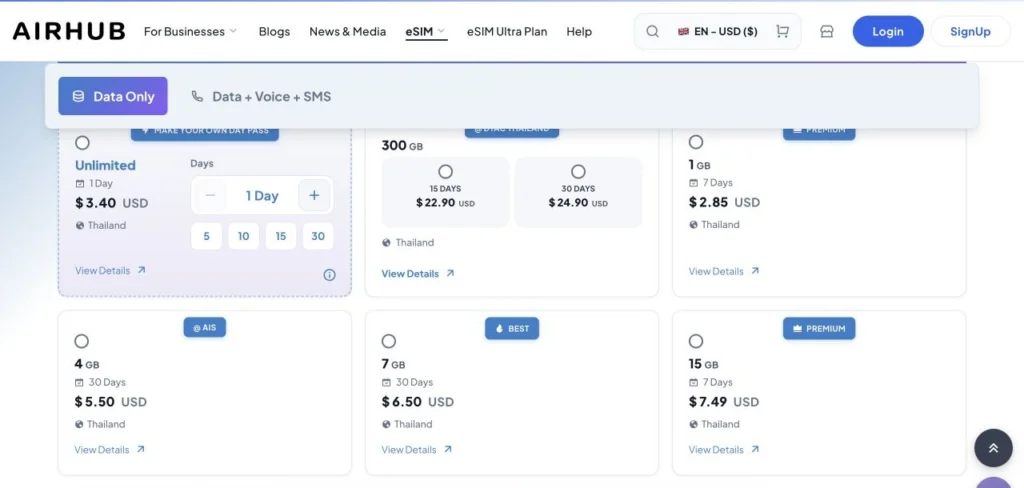
Task: Click the BEST badge on 7 GB card
Action: pyautogui.click(x=512, y=329)
